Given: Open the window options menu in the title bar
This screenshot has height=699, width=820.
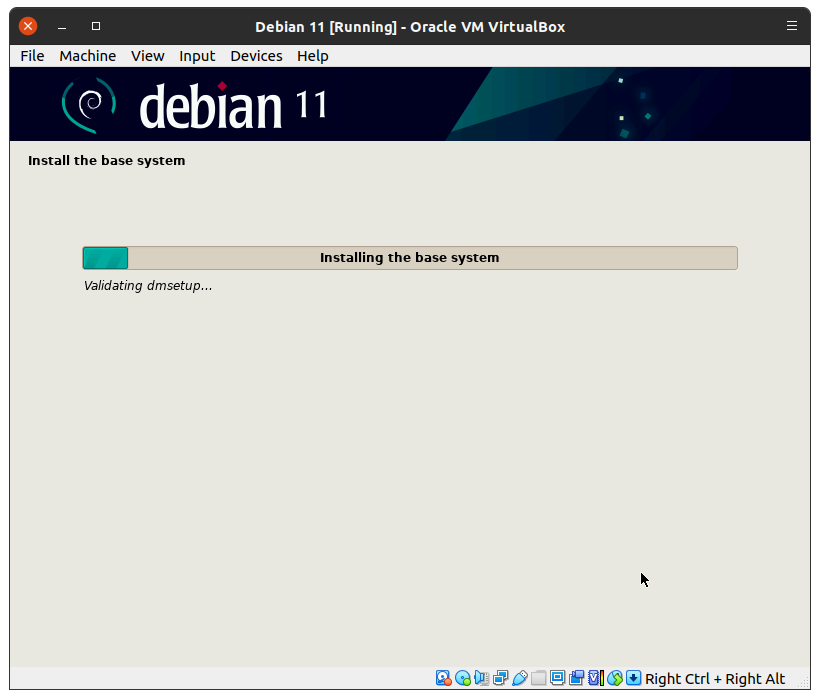Looking at the screenshot, I should pos(792,26).
